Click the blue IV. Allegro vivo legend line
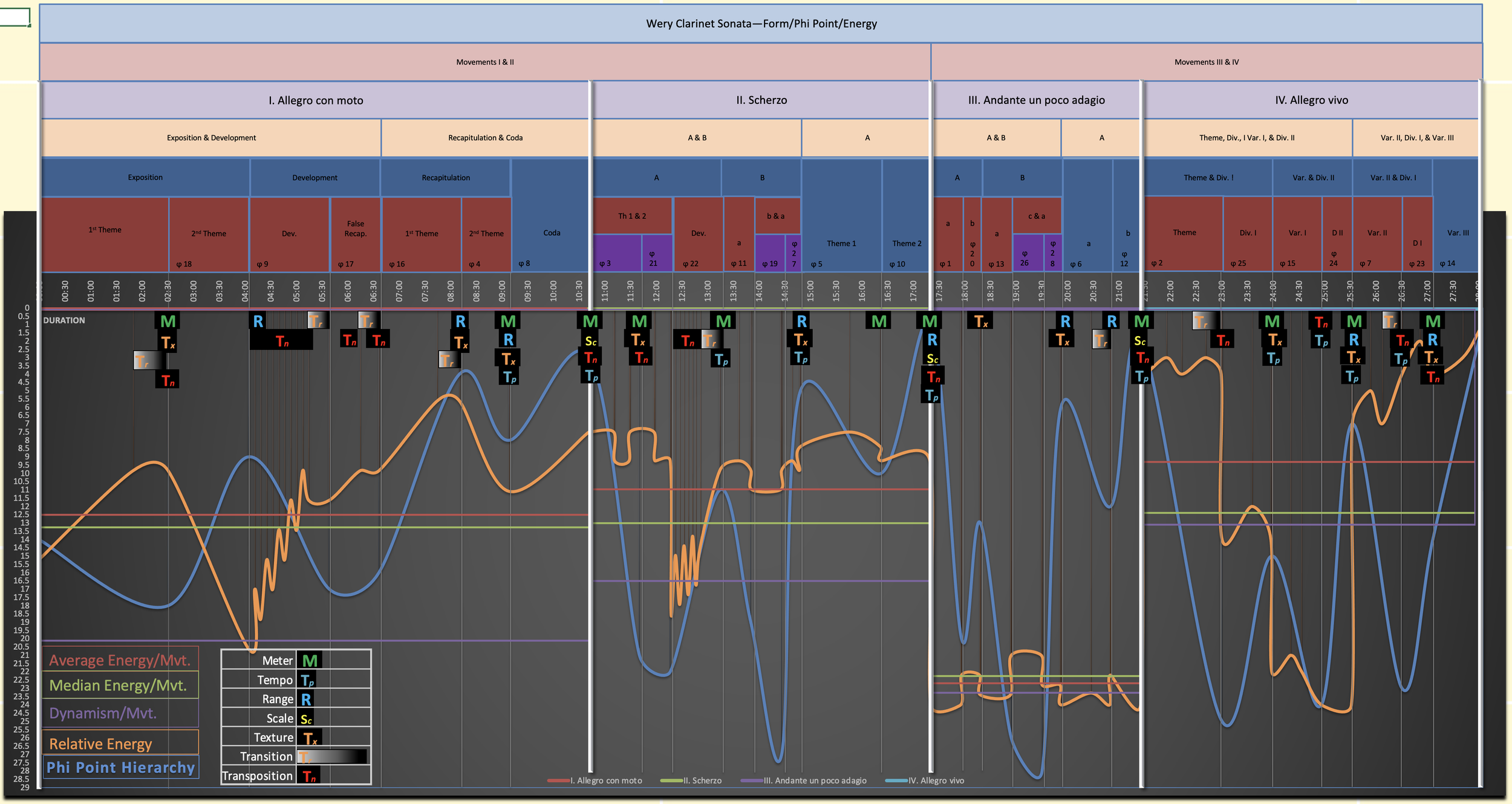1512x804 pixels. [896, 781]
